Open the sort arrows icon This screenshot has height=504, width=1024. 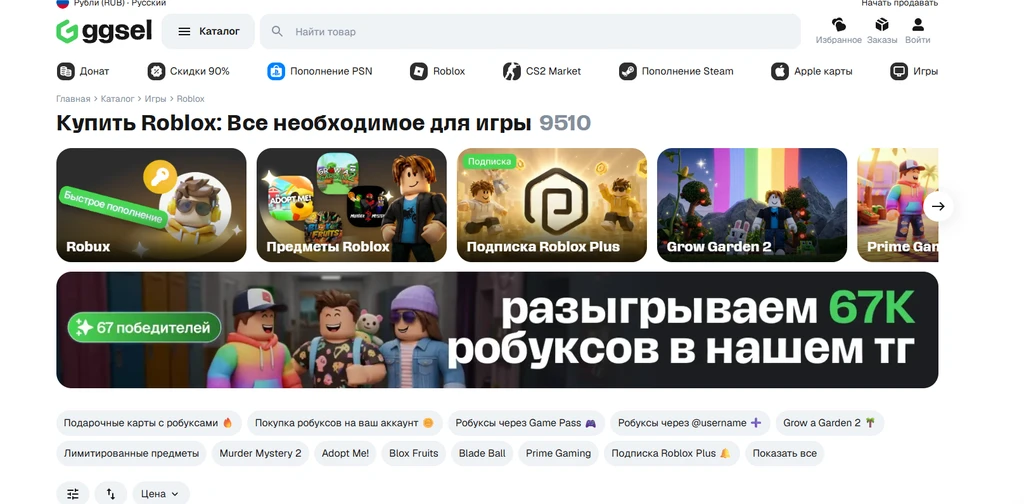pos(111,494)
